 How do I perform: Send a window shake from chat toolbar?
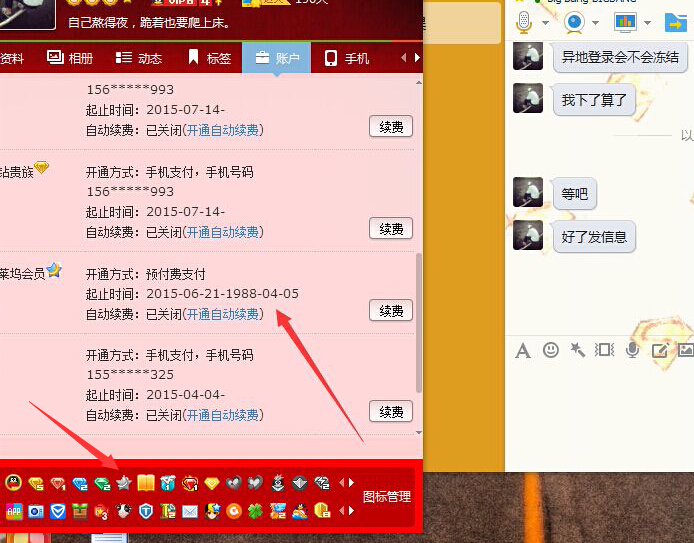point(604,350)
